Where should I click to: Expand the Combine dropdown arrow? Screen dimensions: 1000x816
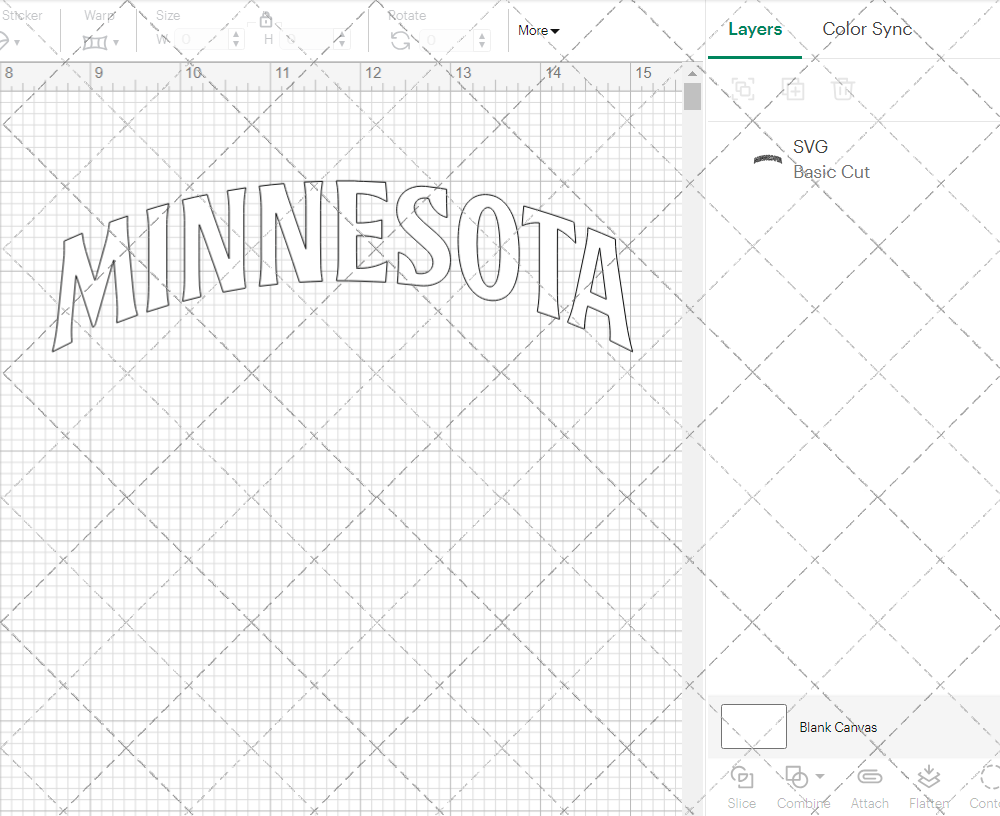pos(820,776)
